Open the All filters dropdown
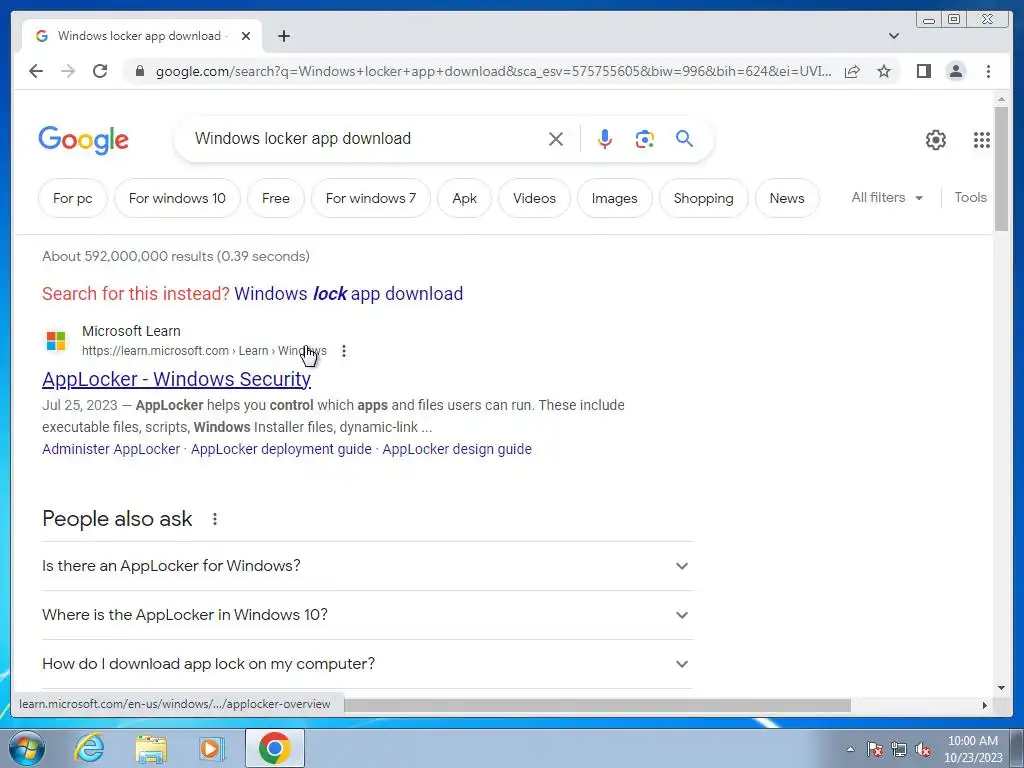This screenshot has height=768, width=1024. [x=887, y=197]
